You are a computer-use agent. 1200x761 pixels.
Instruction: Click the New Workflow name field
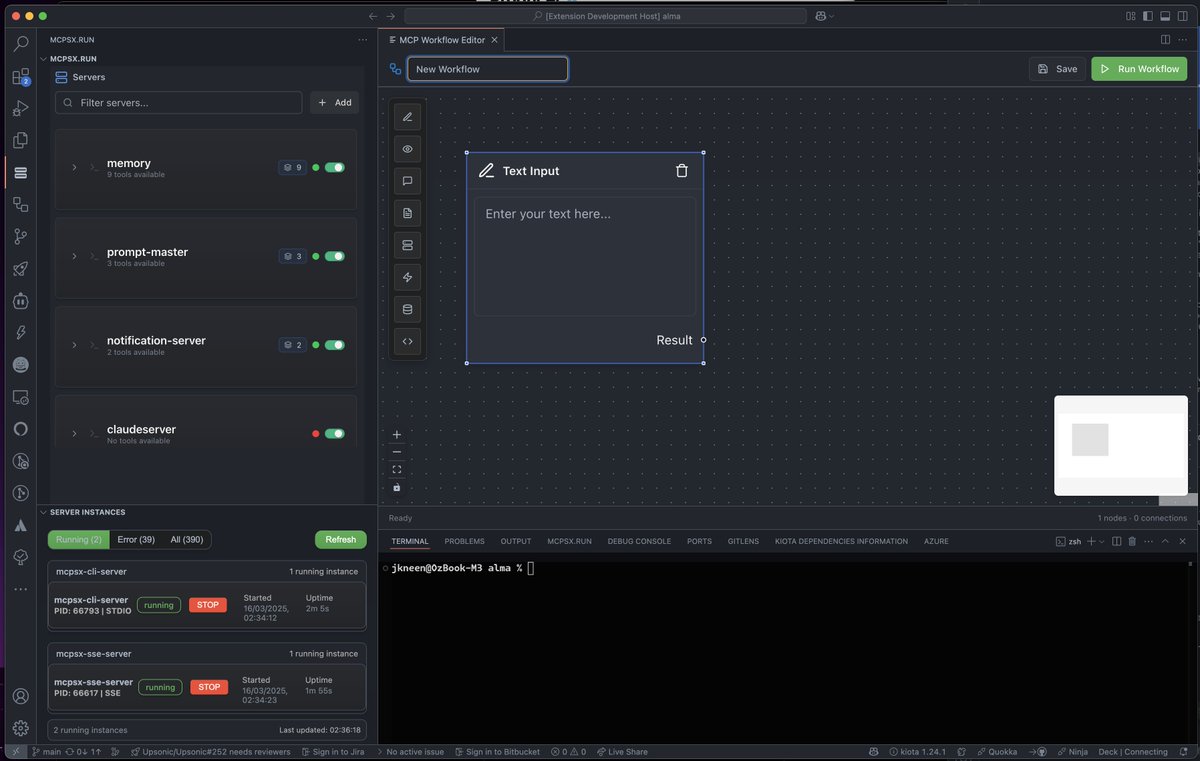click(x=487, y=69)
